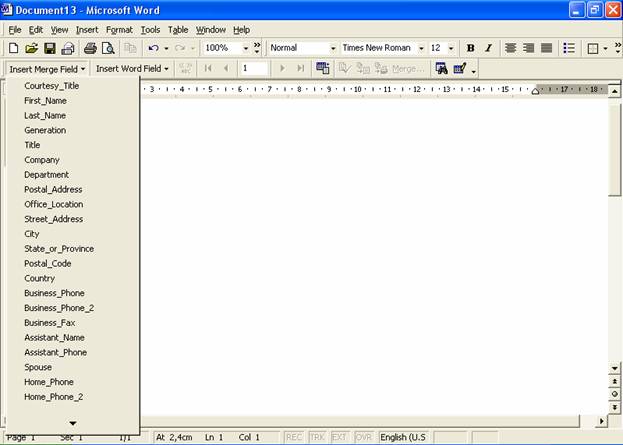
Task: Expand more merge fields at list bottom
Action: tap(73, 424)
